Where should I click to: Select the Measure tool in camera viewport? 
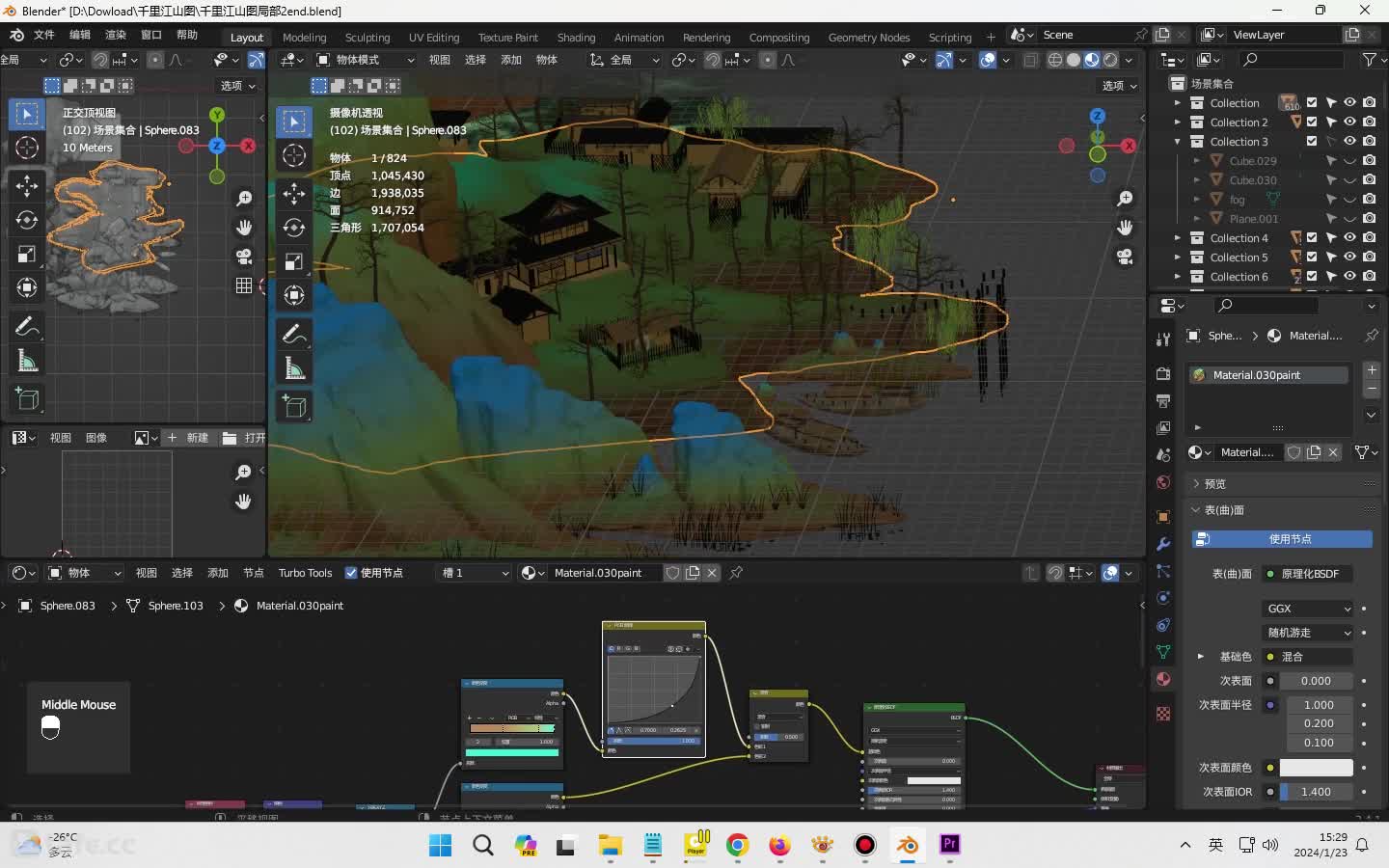(x=294, y=368)
